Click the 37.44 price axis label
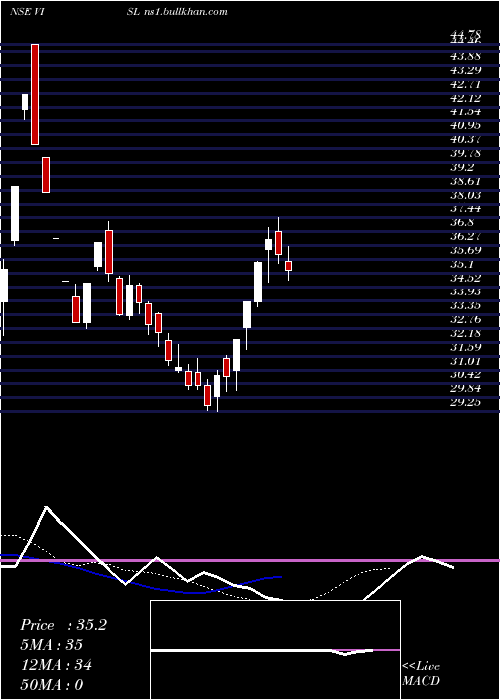500x700 pixels. [x=465, y=209]
